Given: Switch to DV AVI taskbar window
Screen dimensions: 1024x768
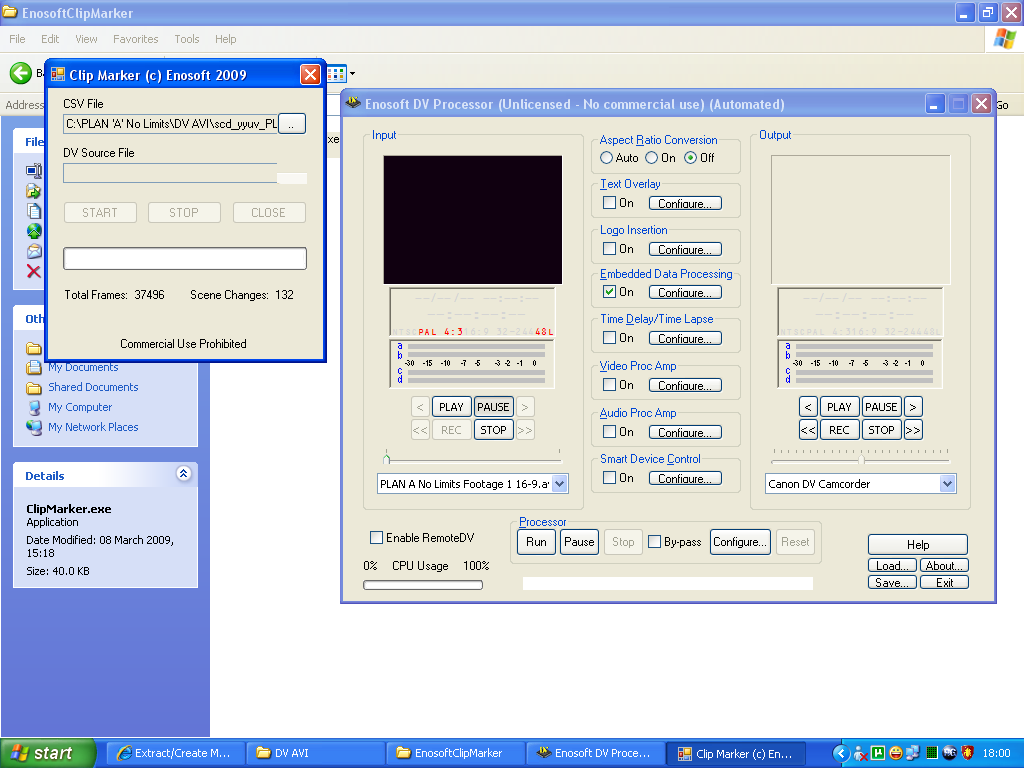Looking at the screenshot, I should pos(316,753).
